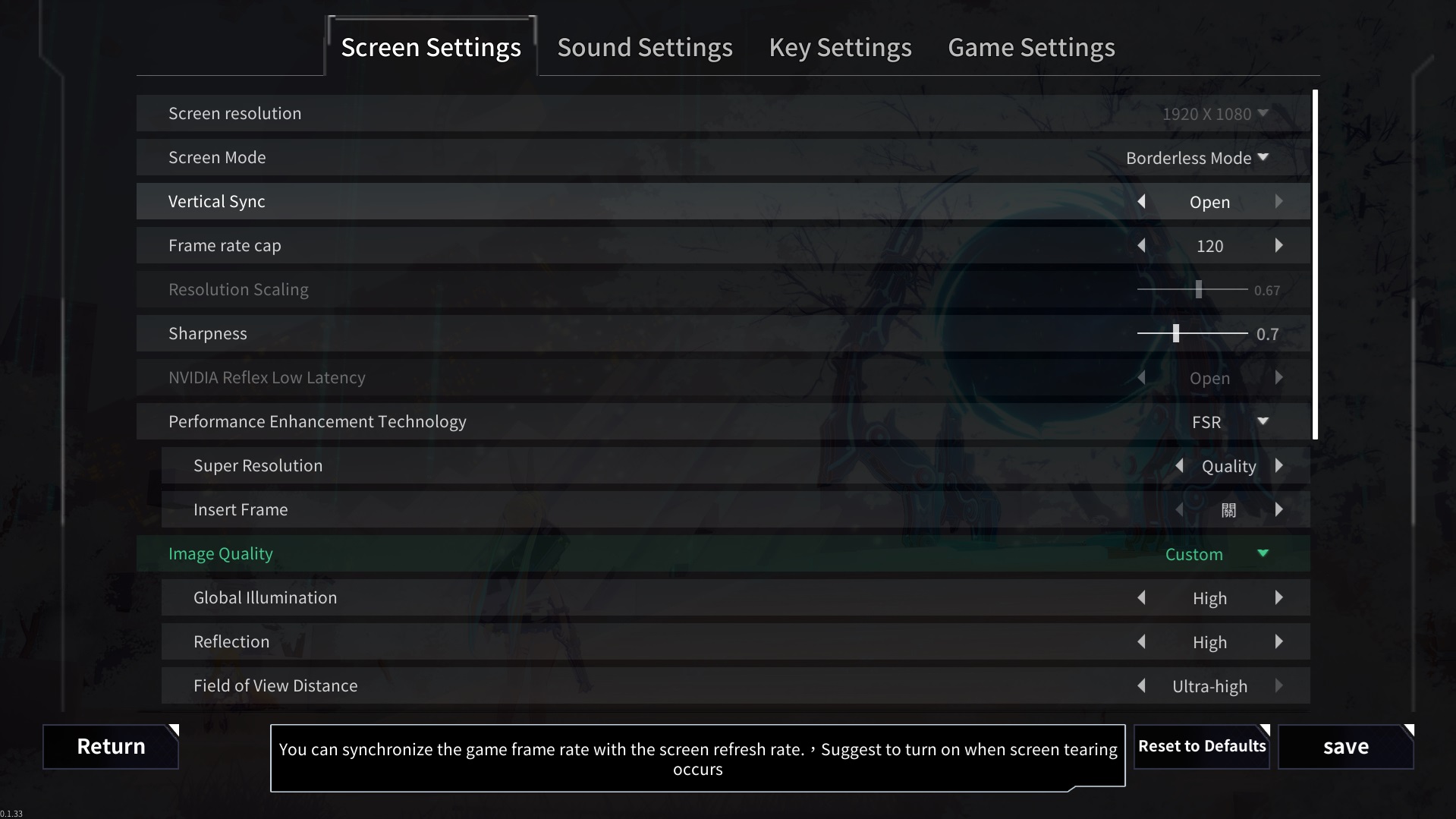Click the Screen resolution label
The image size is (1456, 819).
[x=234, y=114]
